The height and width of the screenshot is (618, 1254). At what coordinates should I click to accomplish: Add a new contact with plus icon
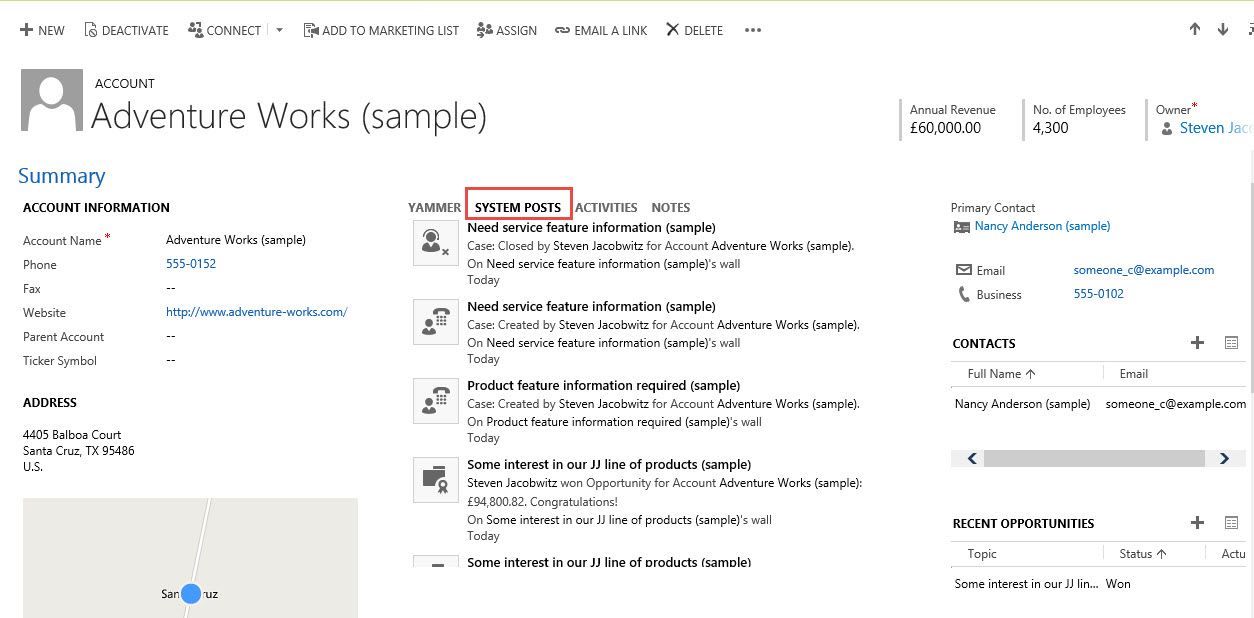[1197, 343]
